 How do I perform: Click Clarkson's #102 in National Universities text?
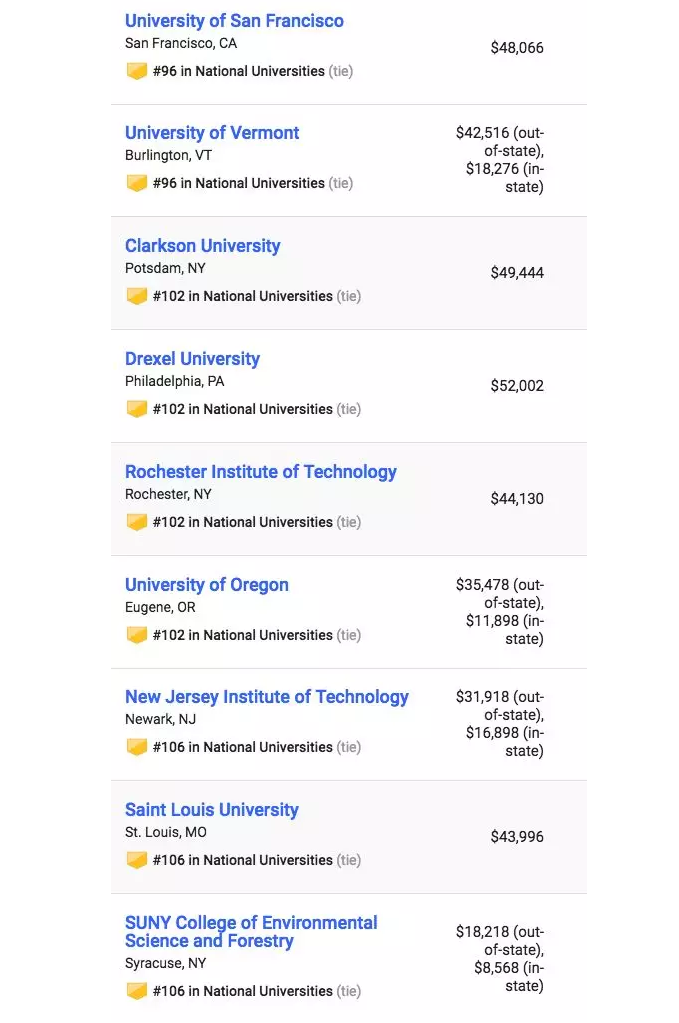pyautogui.click(x=243, y=296)
